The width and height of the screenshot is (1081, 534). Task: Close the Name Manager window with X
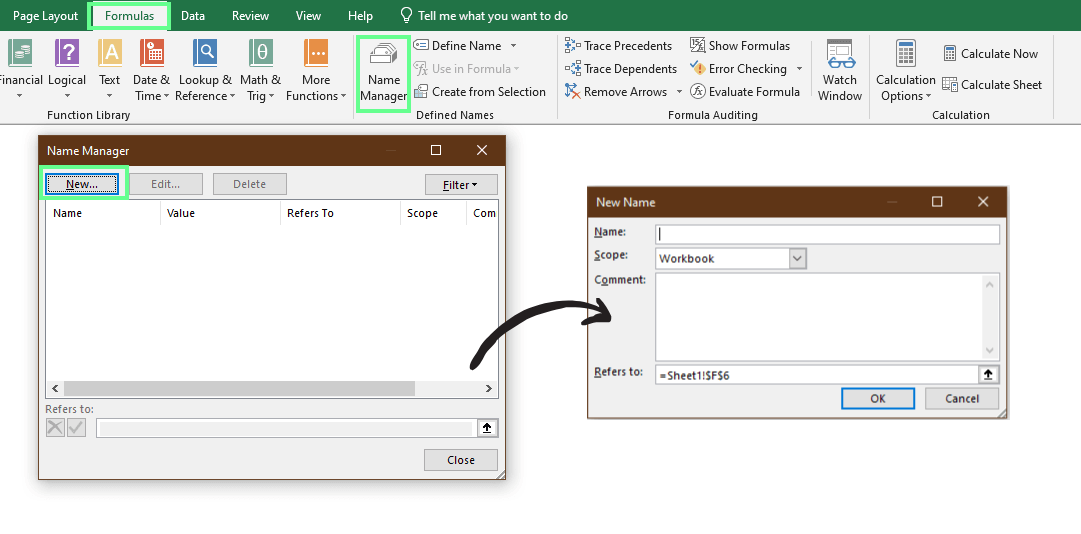[482, 150]
